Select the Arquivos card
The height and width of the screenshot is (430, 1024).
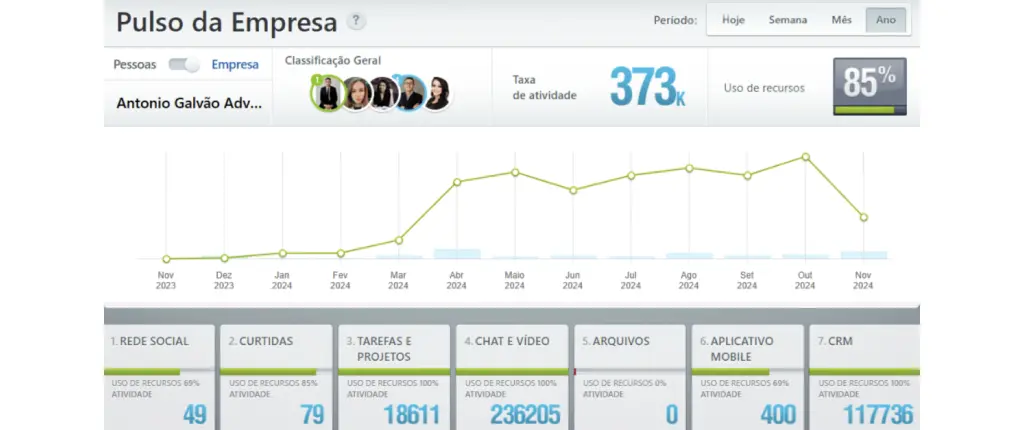pyautogui.click(x=629, y=377)
